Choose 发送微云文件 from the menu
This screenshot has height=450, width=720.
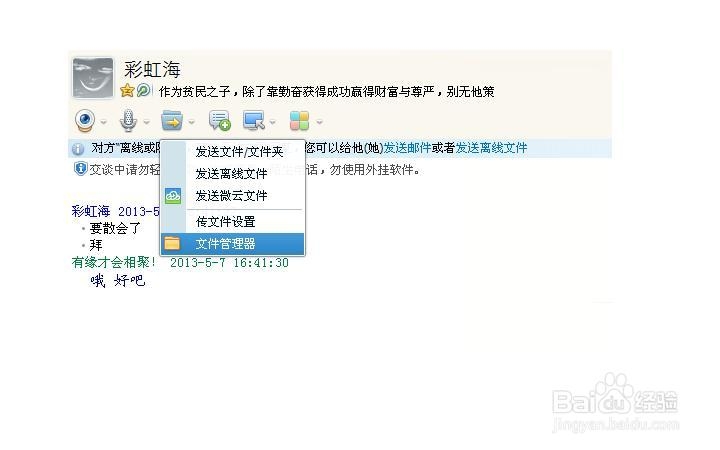[232, 196]
